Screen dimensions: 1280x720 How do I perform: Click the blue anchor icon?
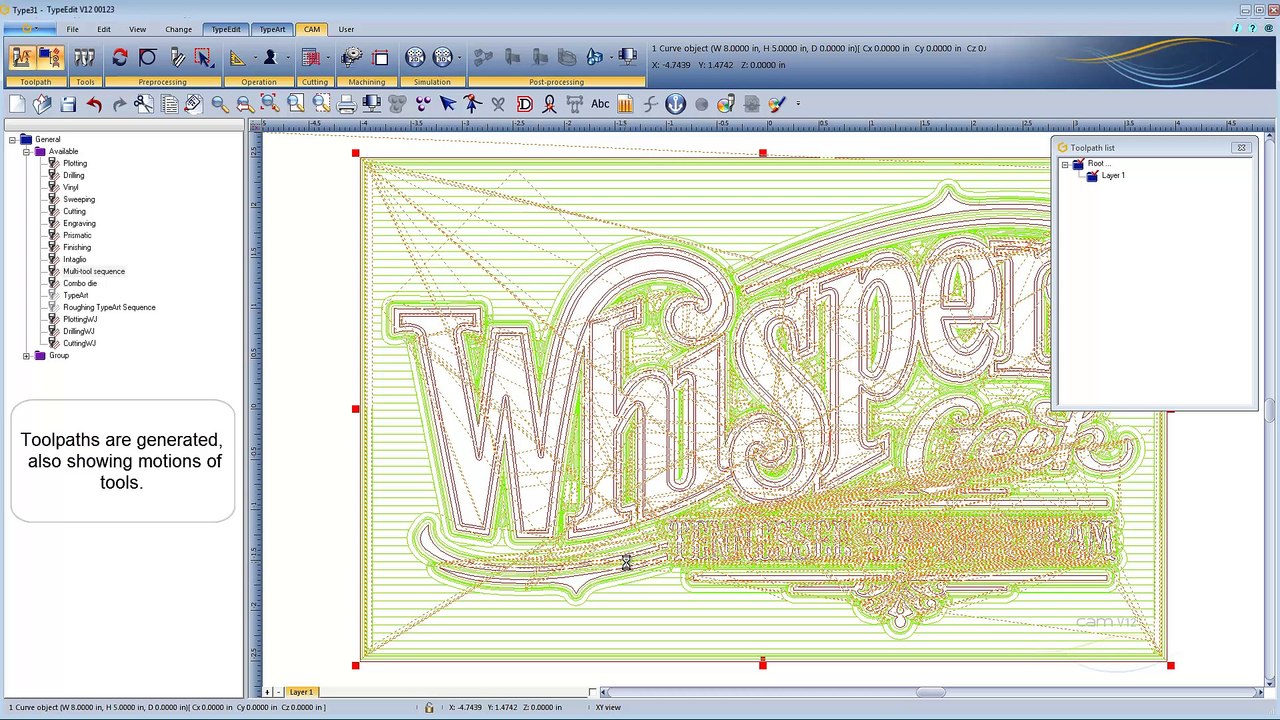pos(676,104)
